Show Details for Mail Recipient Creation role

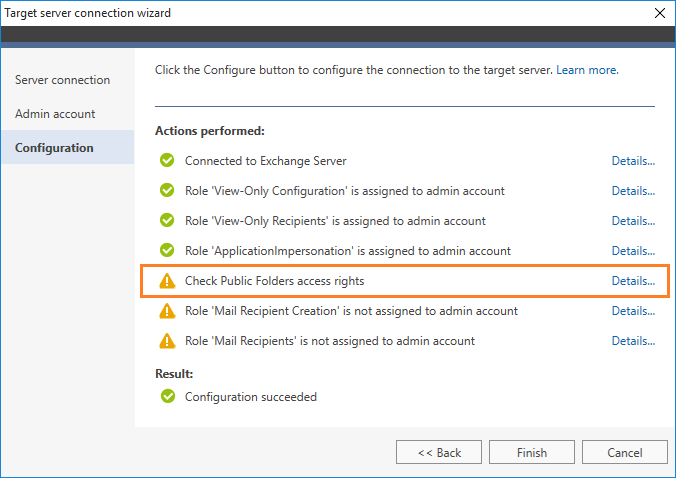pyautogui.click(x=633, y=311)
